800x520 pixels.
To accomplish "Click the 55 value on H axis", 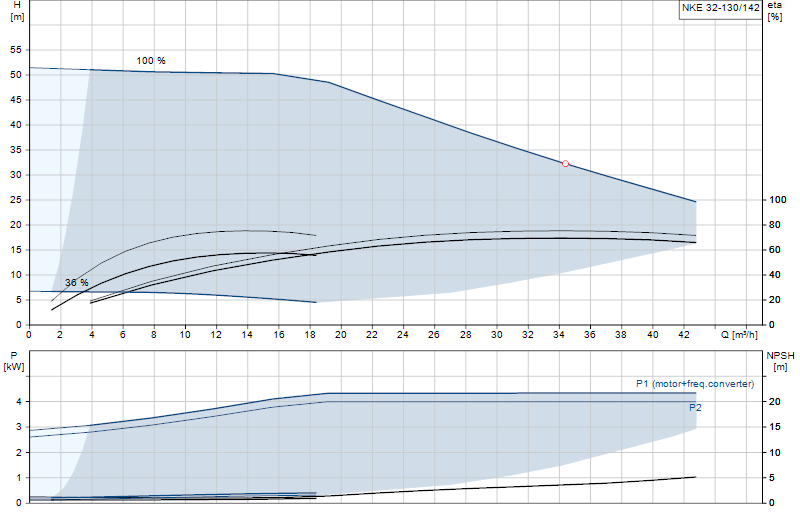I will click(16, 50).
